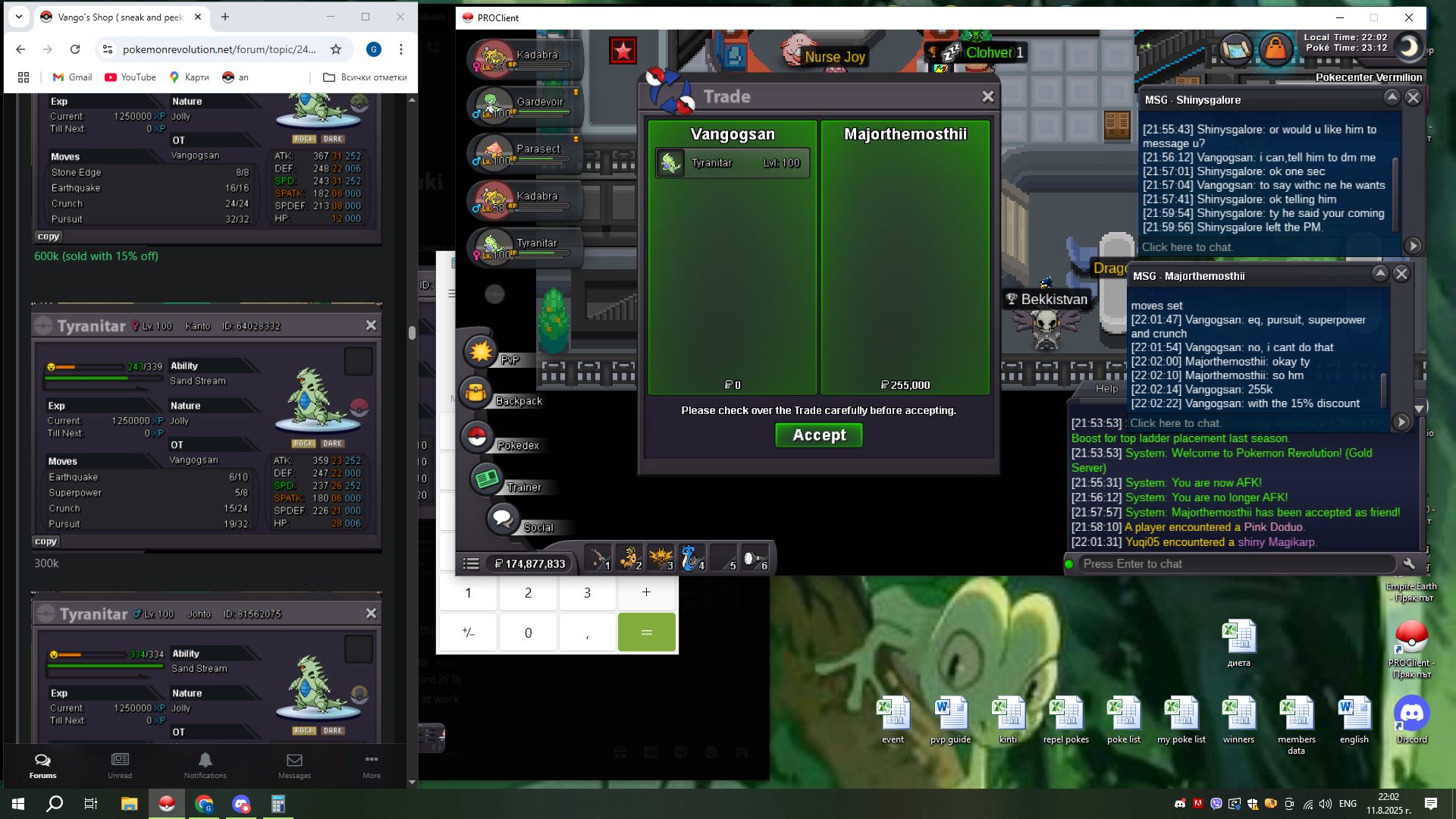
Task: Open the Pokedex icon
Action: tap(477, 437)
